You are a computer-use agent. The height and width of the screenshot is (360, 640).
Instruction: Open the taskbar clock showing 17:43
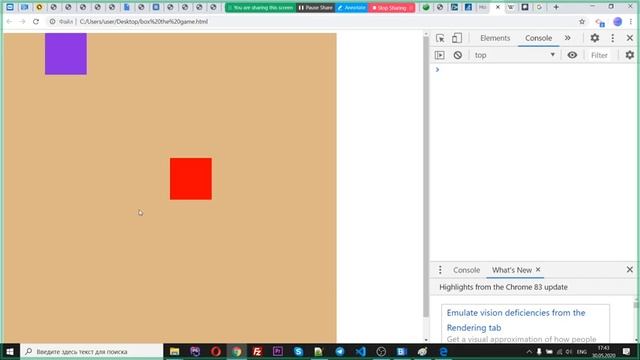click(604, 351)
